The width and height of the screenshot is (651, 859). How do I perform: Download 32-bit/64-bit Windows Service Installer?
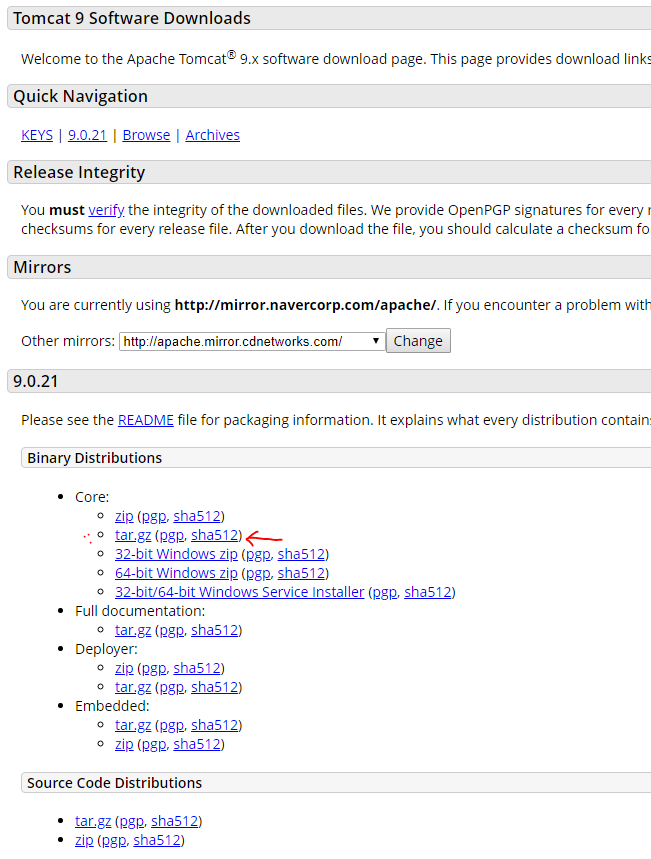tap(239, 592)
